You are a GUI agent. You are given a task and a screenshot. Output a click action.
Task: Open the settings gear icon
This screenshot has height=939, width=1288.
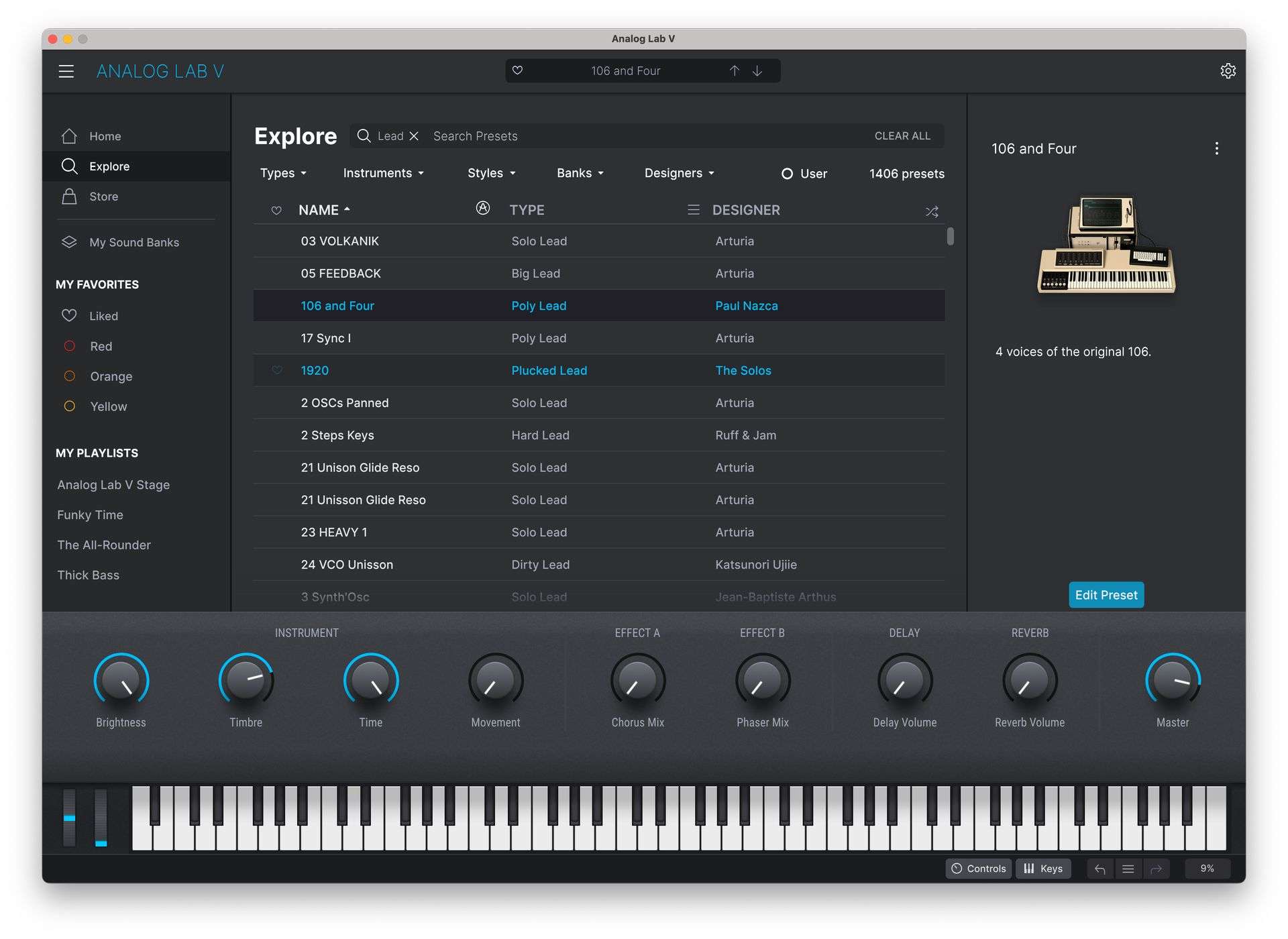click(1228, 71)
